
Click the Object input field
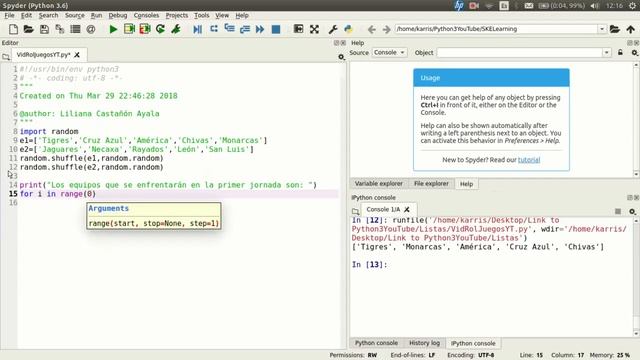[520, 53]
